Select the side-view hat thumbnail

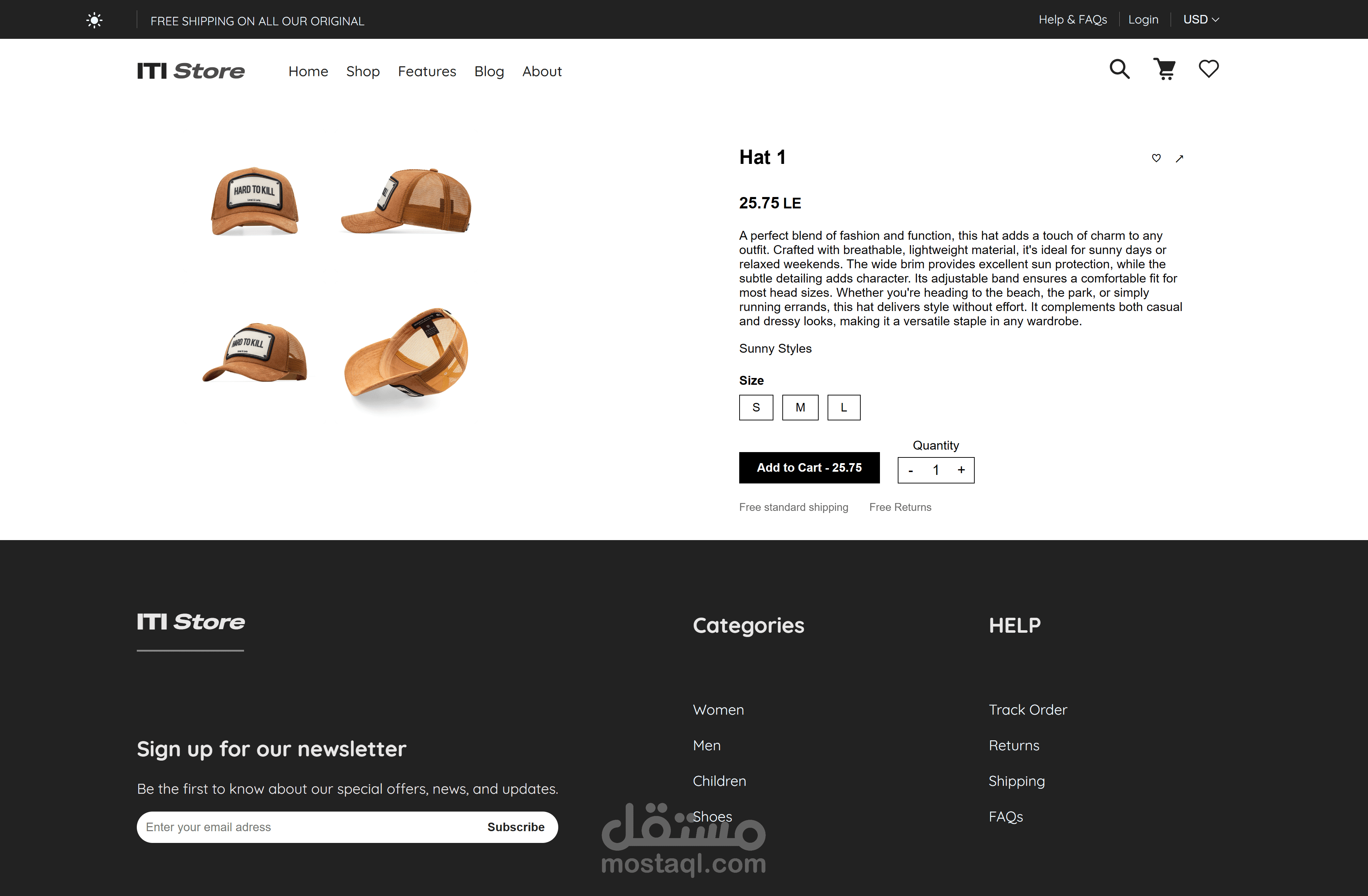(406, 201)
